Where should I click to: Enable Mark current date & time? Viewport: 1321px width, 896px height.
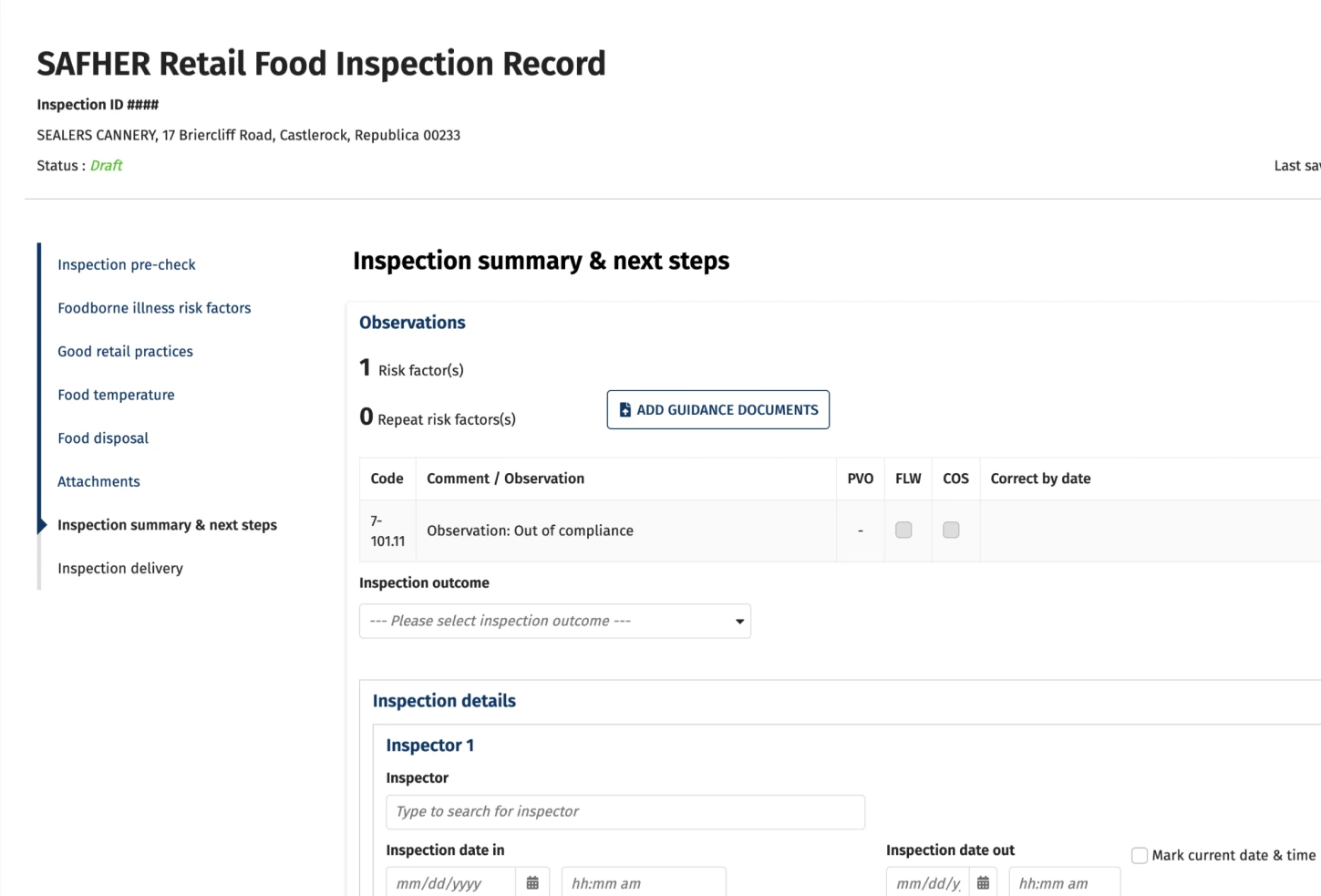[1140, 855]
